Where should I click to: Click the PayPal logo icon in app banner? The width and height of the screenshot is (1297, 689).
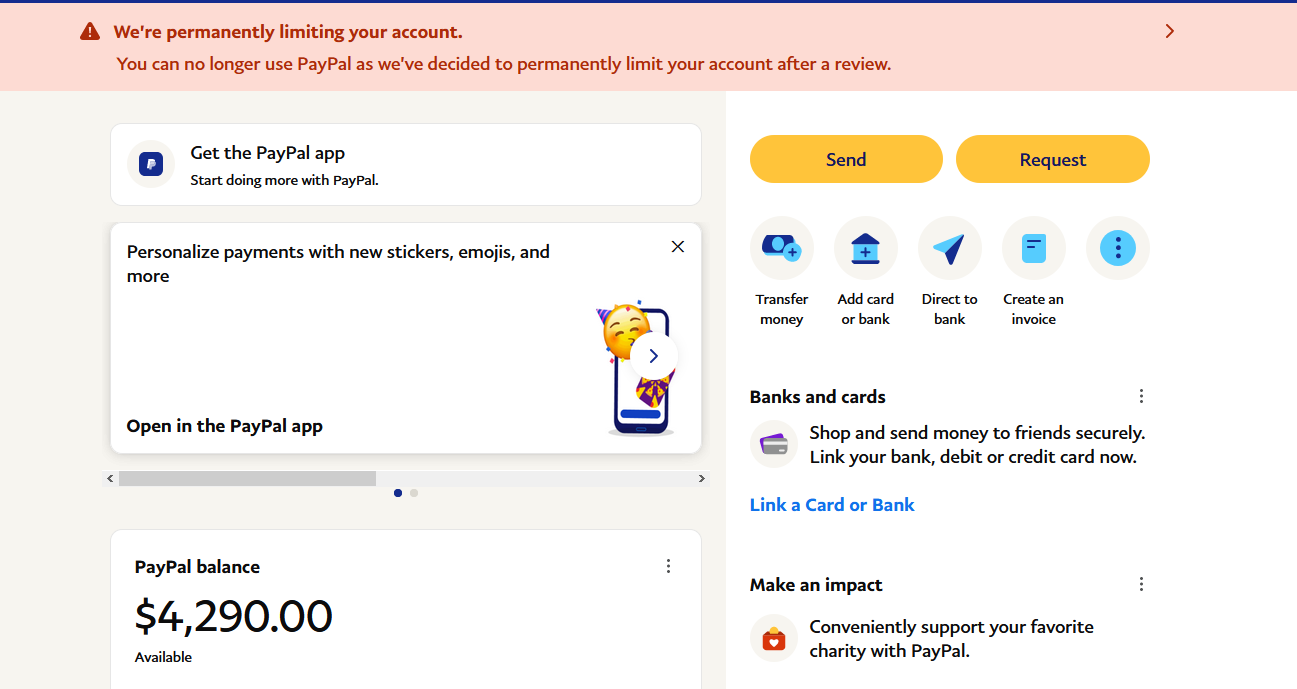151,164
